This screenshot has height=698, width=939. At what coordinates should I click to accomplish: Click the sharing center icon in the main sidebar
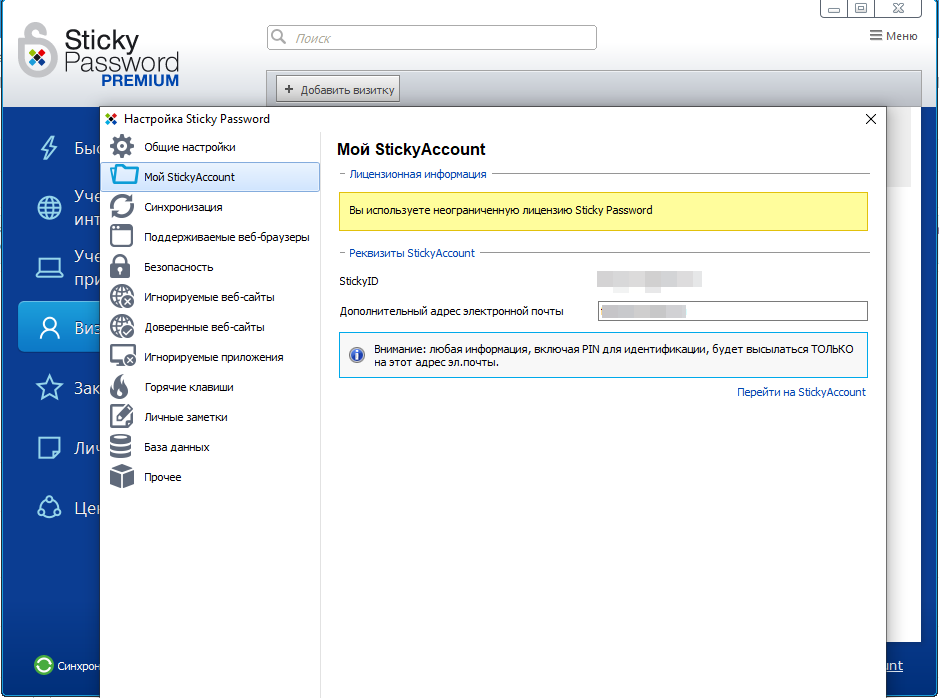click(x=49, y=507)
